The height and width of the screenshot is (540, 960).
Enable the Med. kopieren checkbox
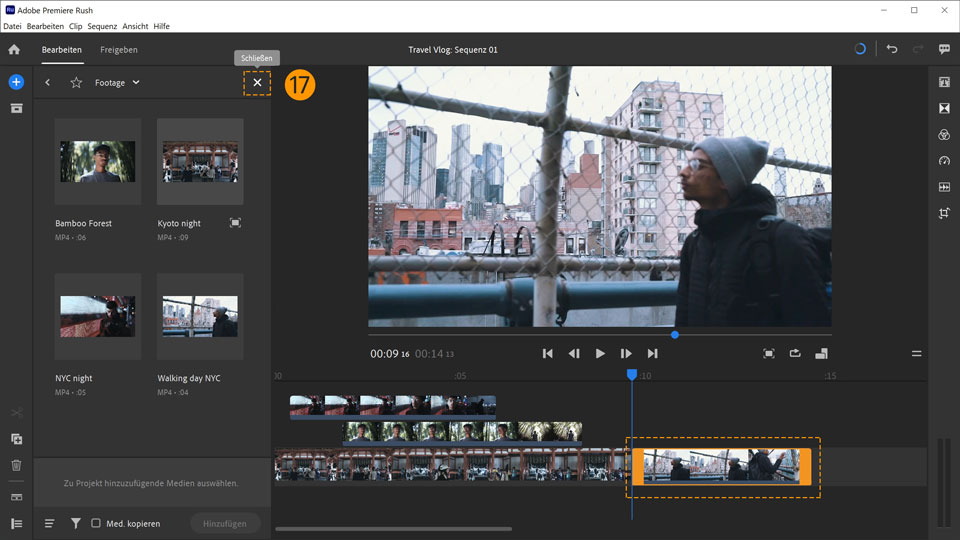tap(96, 523)
